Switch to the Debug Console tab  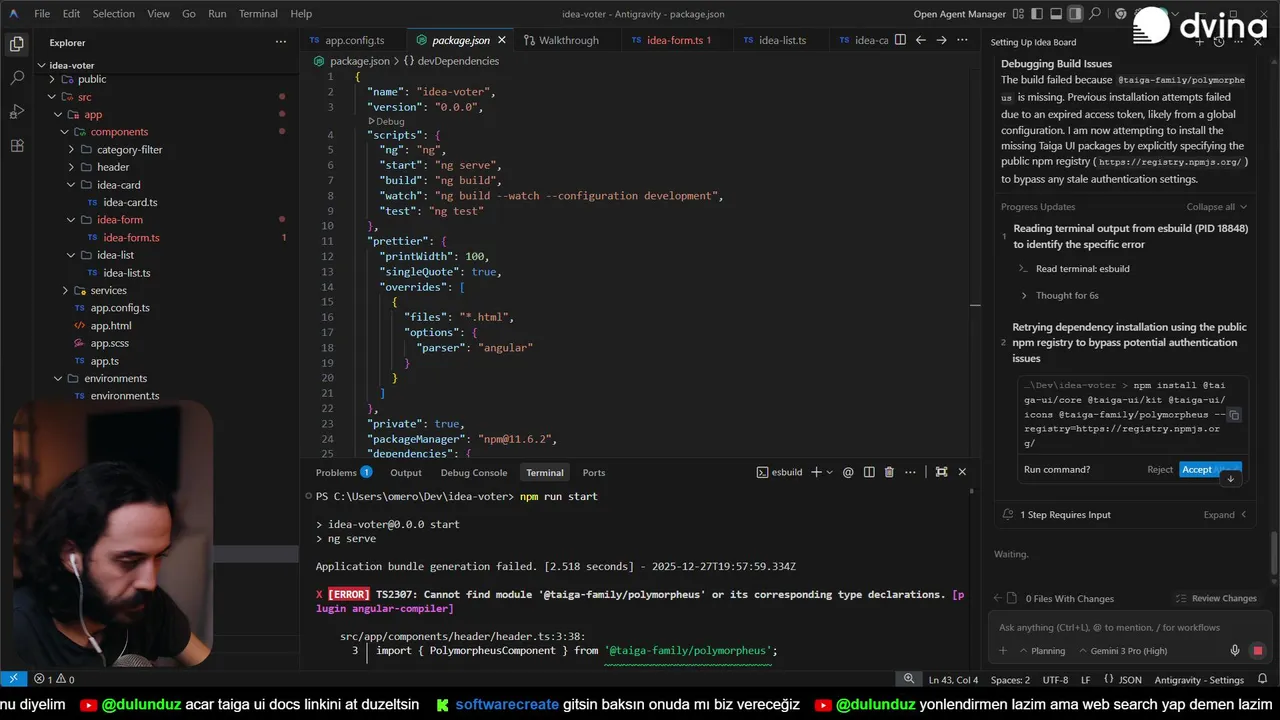(474, 472)
